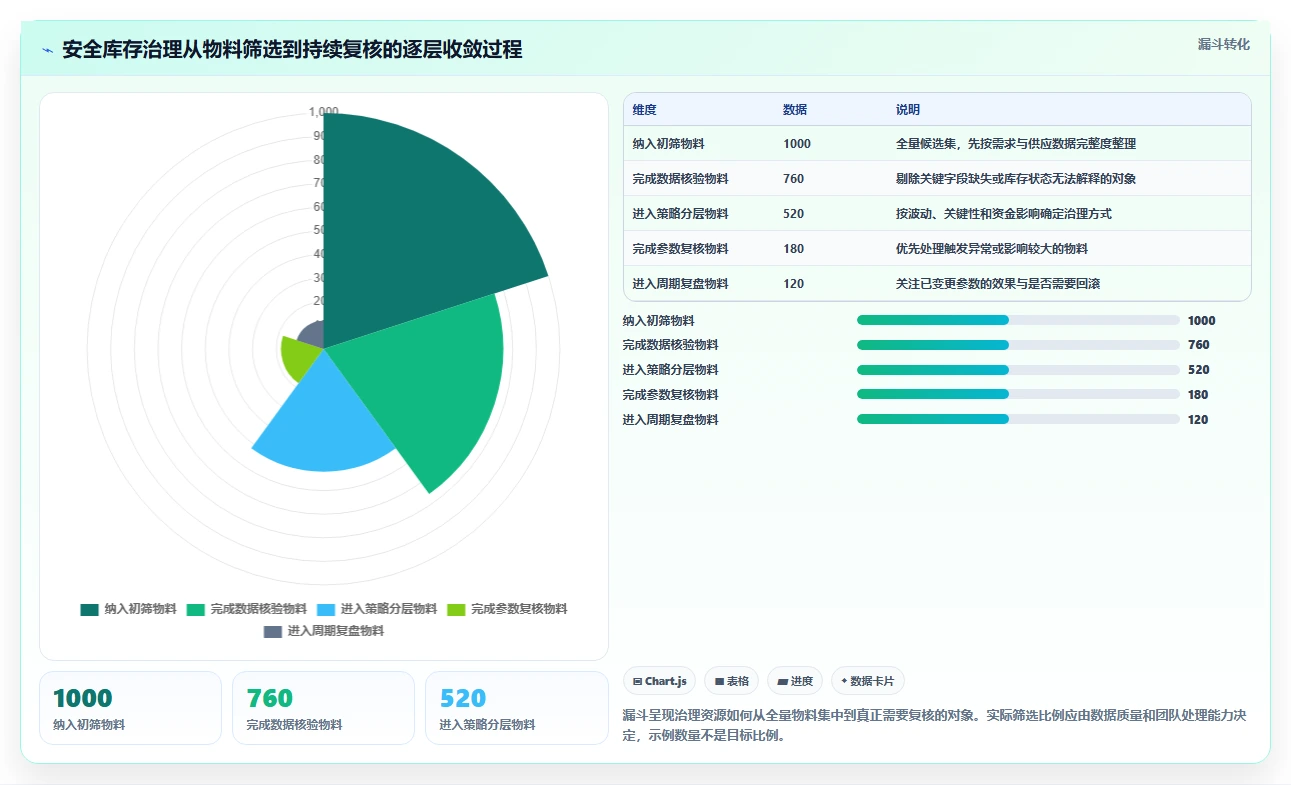Open the 760 完成数据核验物料 data card

click(x=323, y=708)
